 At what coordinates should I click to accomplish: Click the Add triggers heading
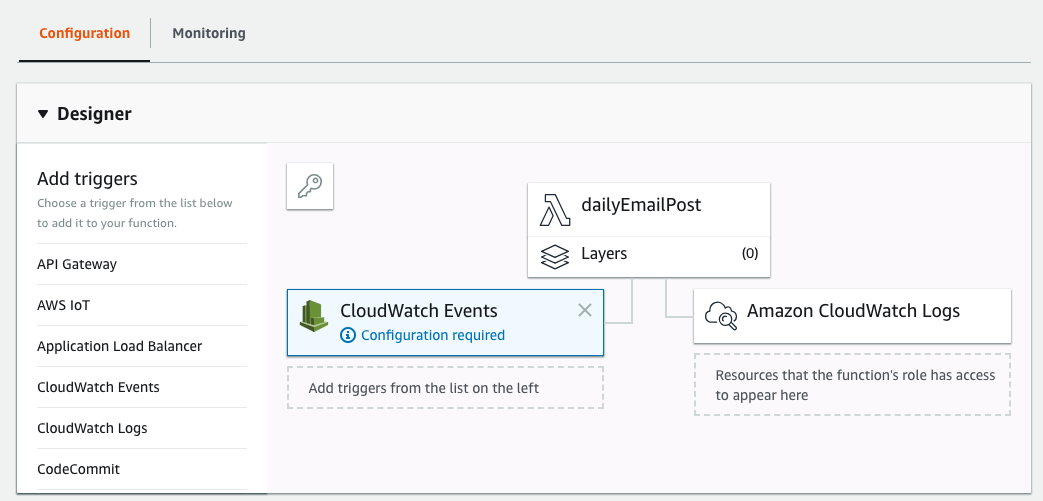[x=87, y=179]
